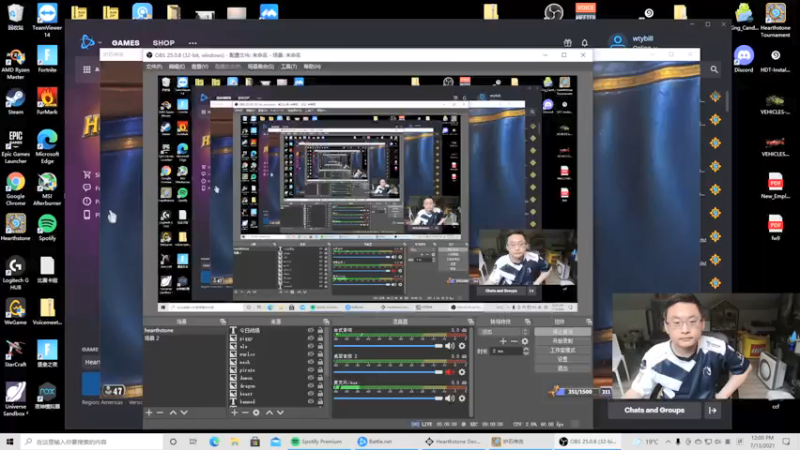The image size is (800, 450).
Task: Click Windows taskbar search box
Action: pos(93,442)
